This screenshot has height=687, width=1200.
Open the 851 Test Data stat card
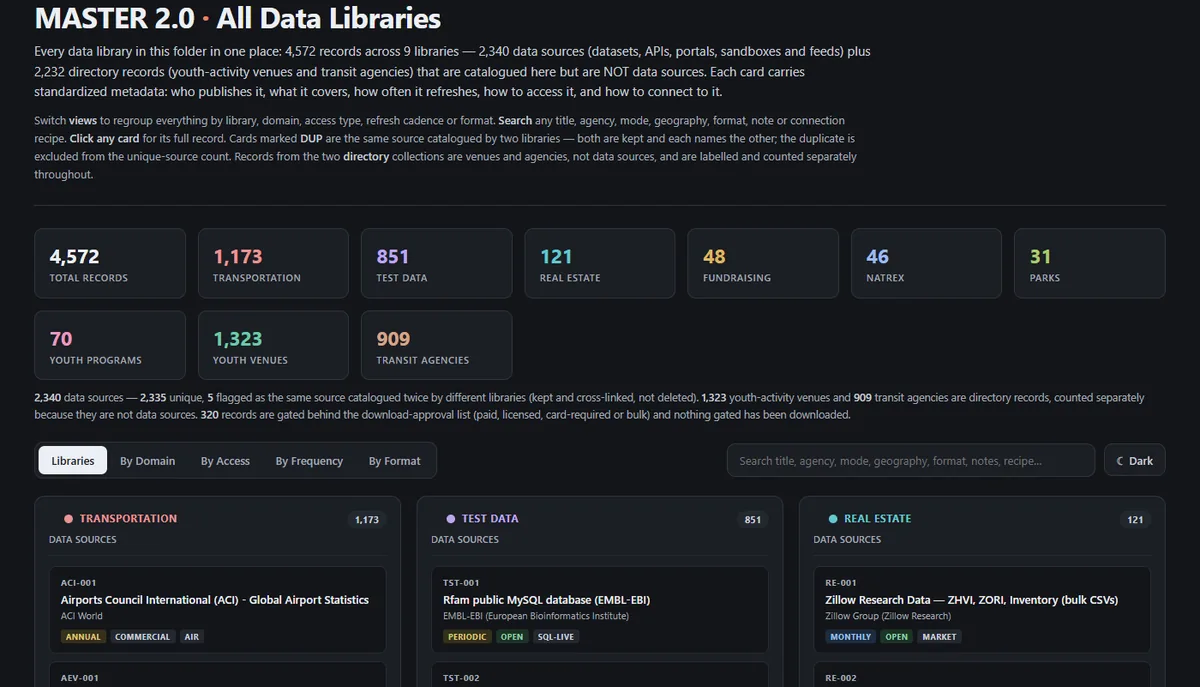coord(436,263)
